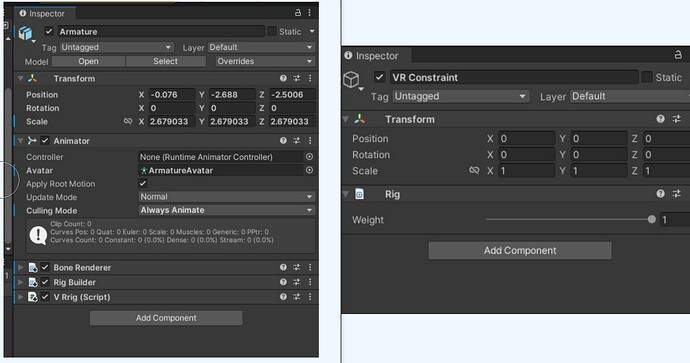Image resolution: width=690 pixels, height=363 pixels.
Task: Open Bone Renderer context menu
Action: 310,267
